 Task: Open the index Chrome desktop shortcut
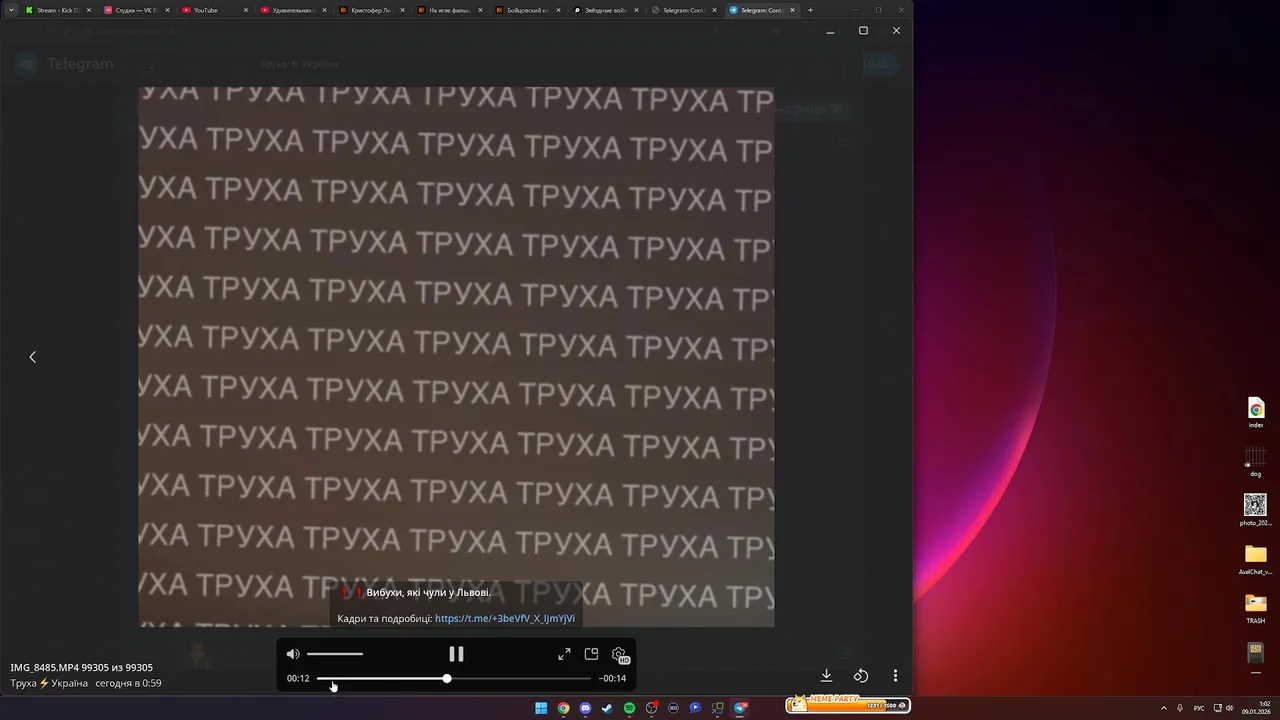1256,412
